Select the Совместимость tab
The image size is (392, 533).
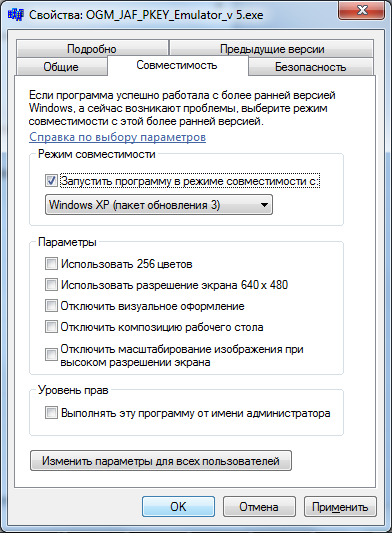point(177,65)
